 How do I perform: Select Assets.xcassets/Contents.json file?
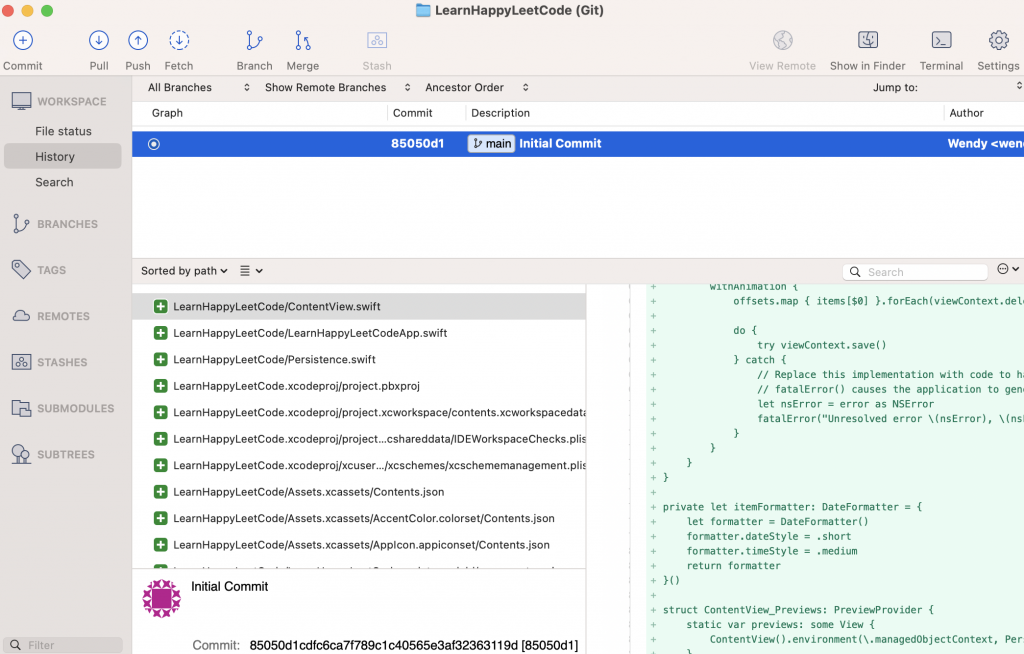[x=359, y=492]
